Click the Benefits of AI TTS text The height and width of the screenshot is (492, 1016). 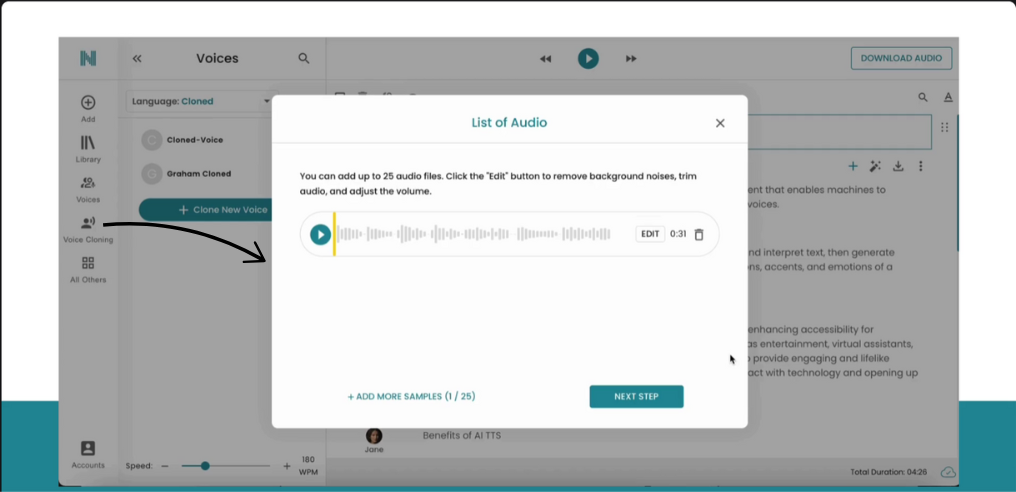[461, 436]
